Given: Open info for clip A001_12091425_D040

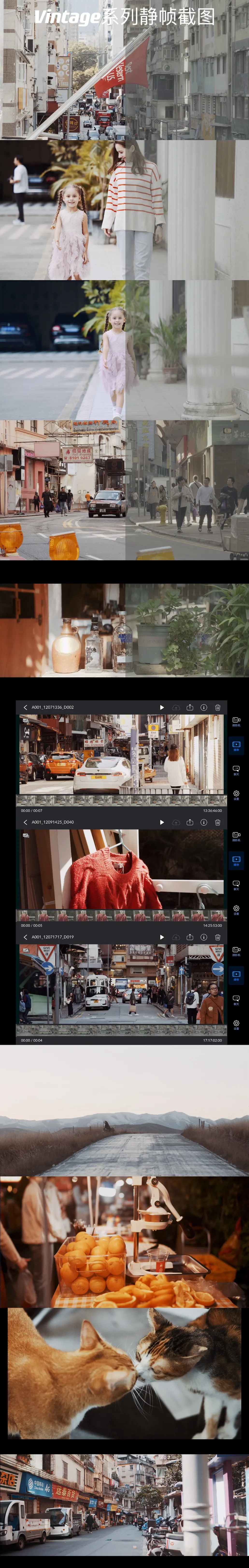Looking at the screenshot, I should 203,822.
